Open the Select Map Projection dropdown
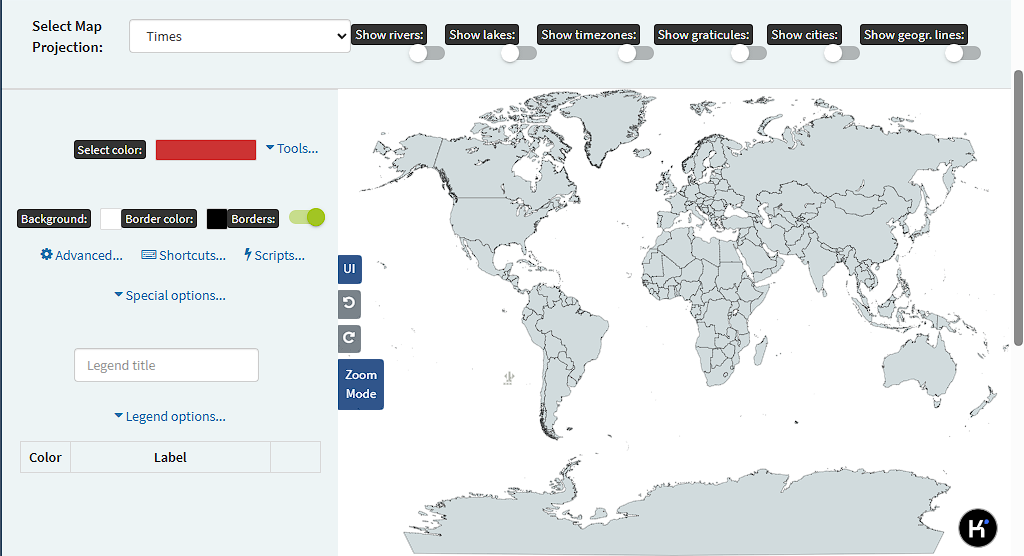Viewport: 1024px width, 556px height. (240, 36)
